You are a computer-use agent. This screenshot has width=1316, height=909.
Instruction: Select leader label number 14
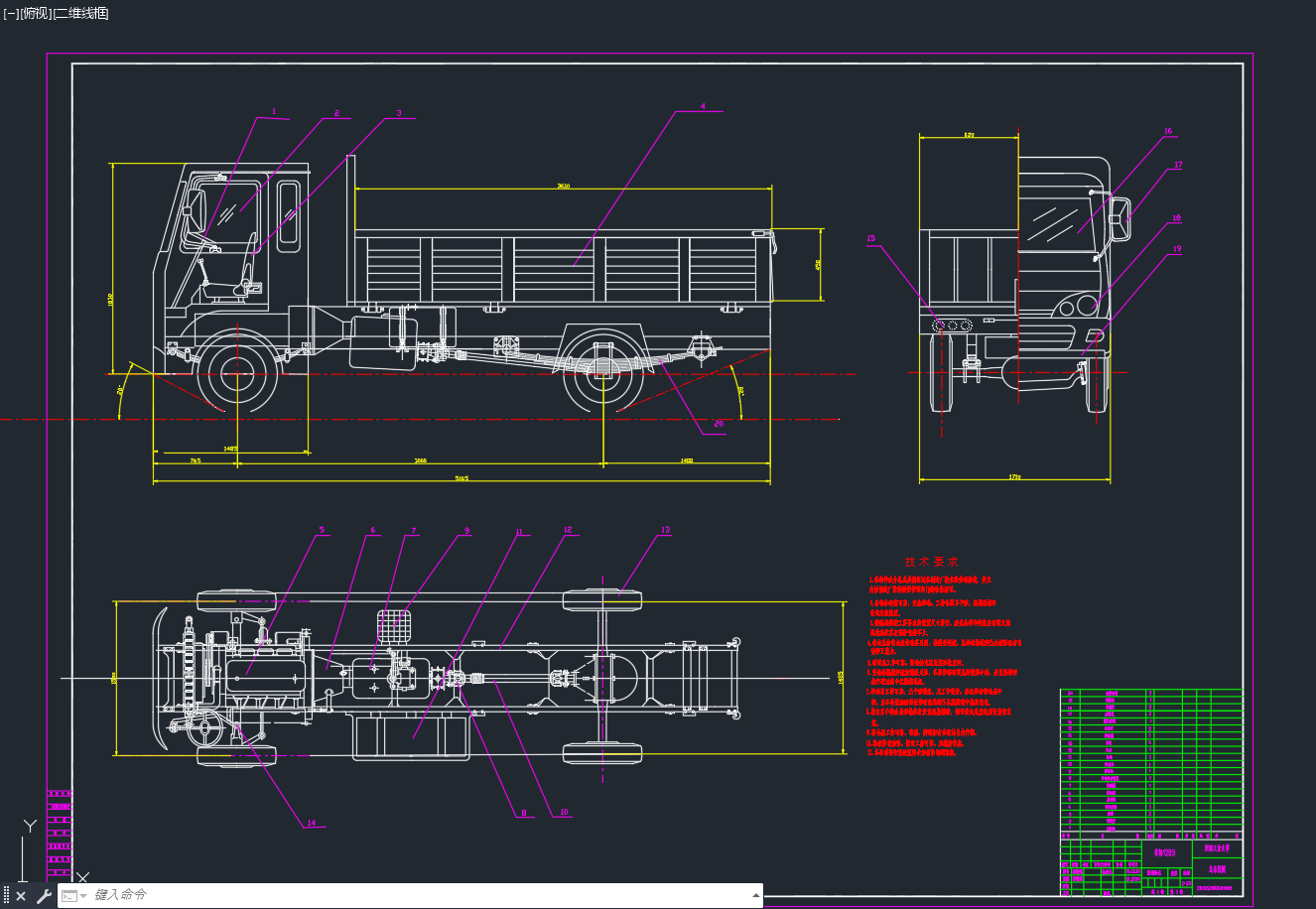(x=311, y=823)
